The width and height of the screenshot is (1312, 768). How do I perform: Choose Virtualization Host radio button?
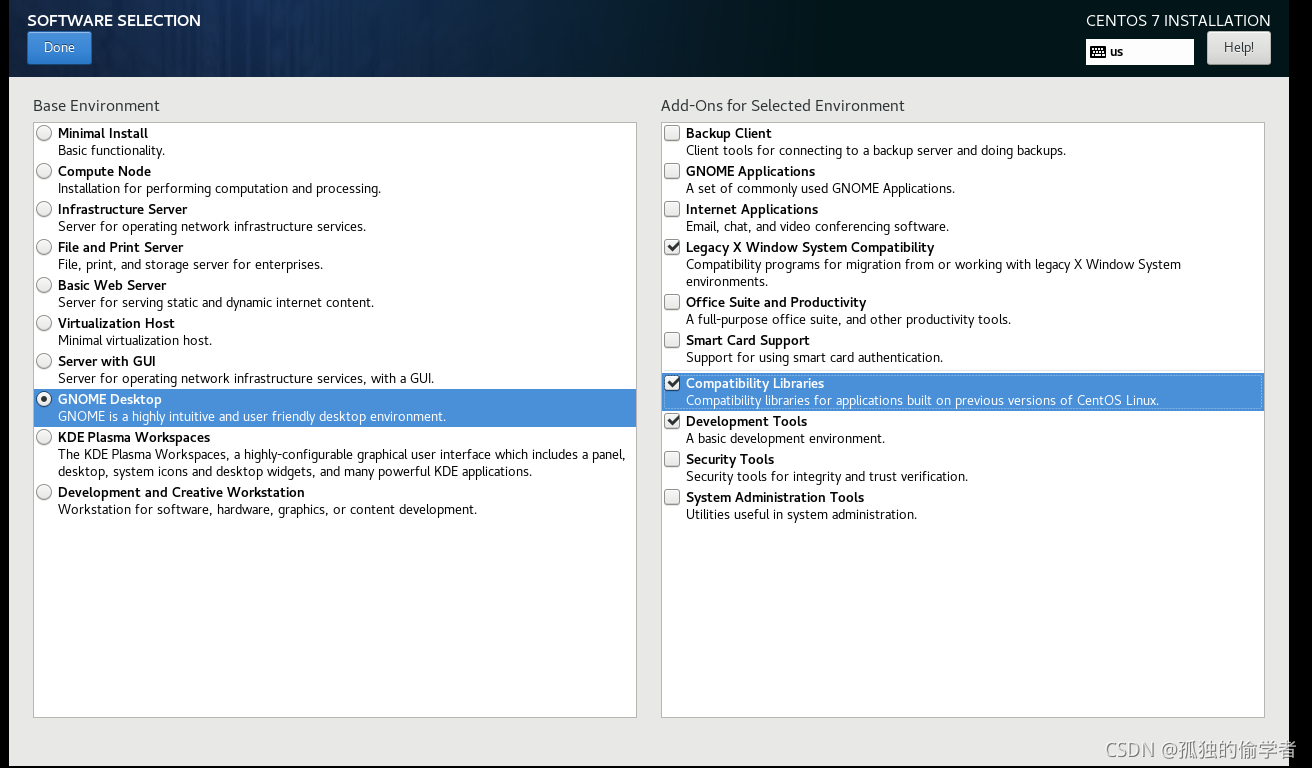pyautogui.click(x=44, y=323)
